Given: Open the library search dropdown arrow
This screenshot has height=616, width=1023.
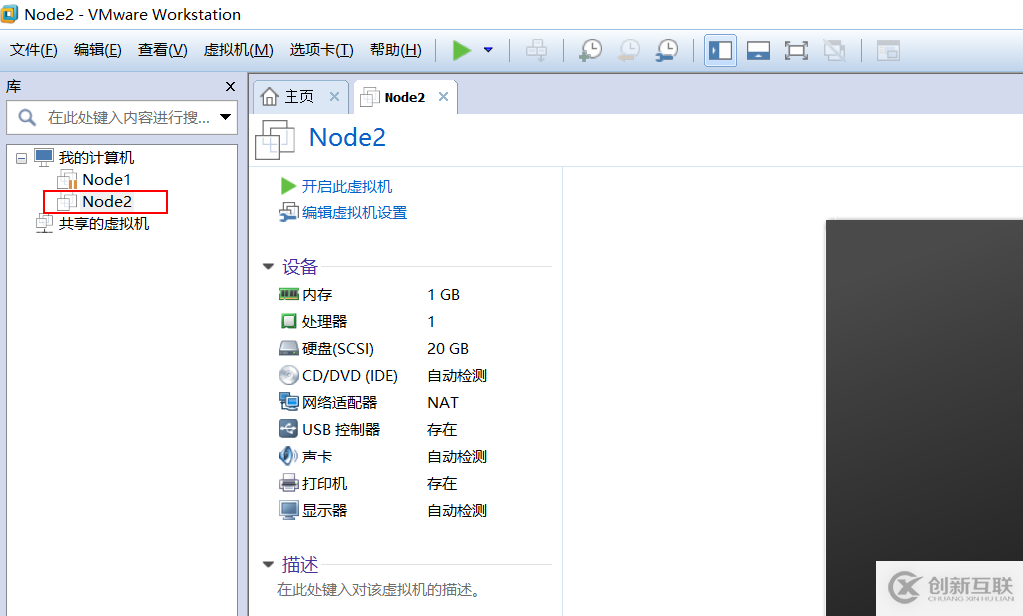Looking at the screenshot, I should pyautogui.click(x=226, y=117).
